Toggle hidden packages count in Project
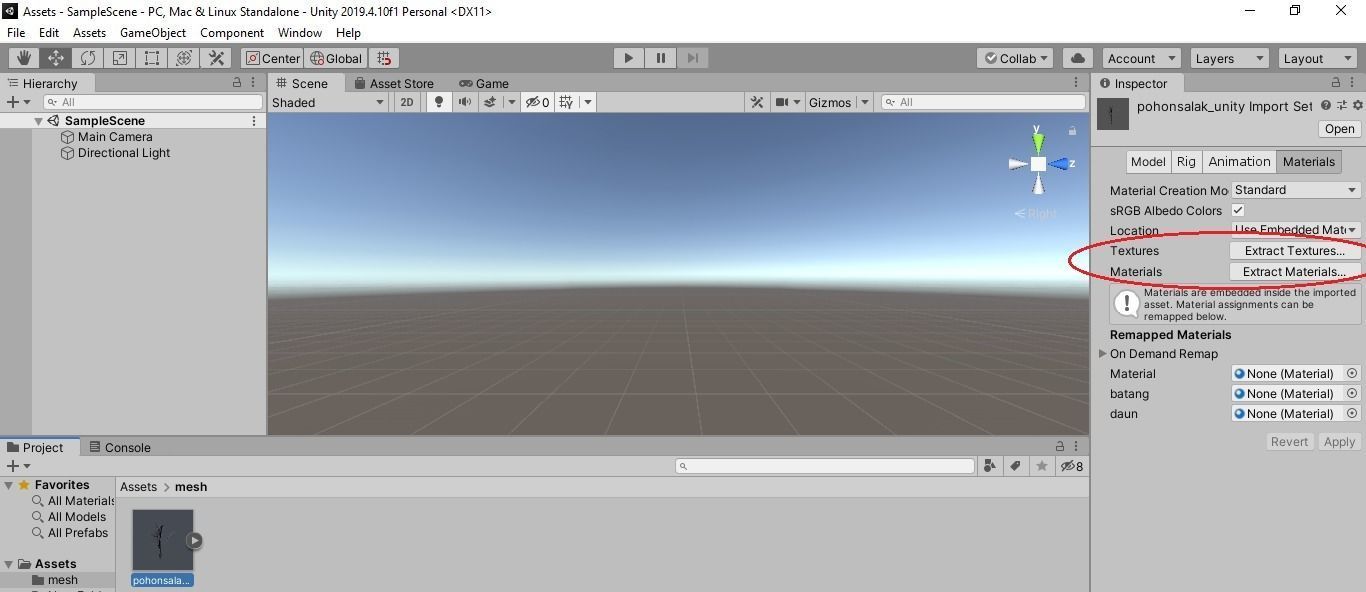This screenshot has width=1366, height=592. [x=1072, y=466]
